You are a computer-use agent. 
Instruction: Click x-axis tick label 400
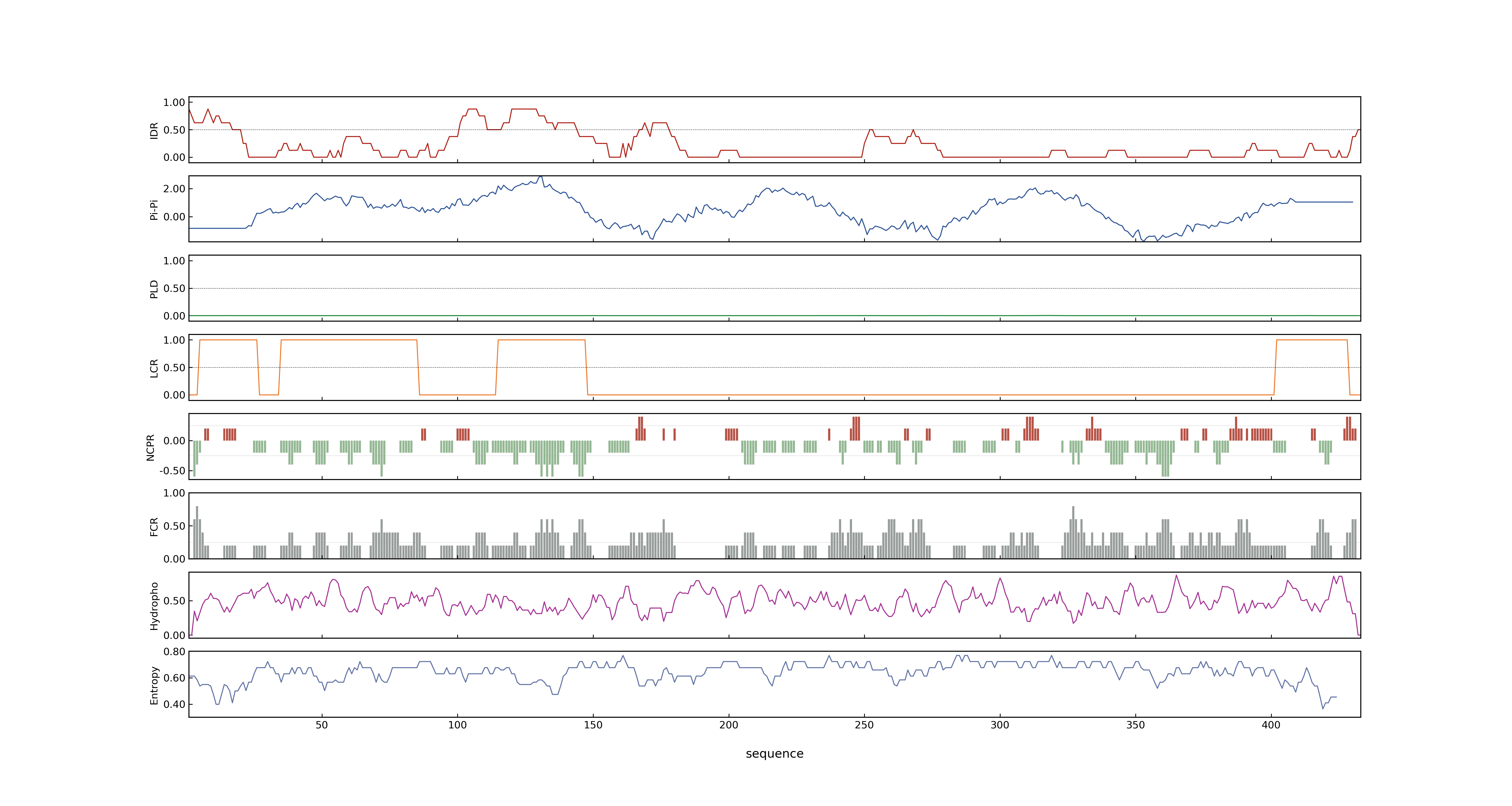point(1271,725)
